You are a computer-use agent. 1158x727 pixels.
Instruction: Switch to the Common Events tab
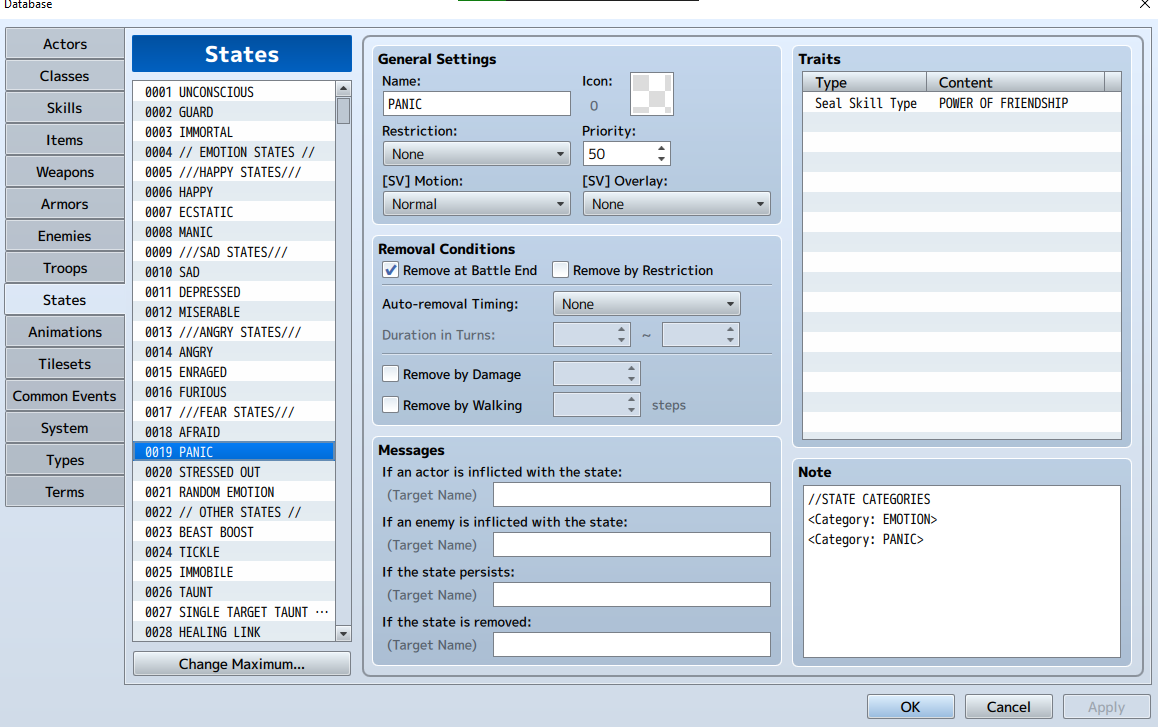click(x=65, y=396)
